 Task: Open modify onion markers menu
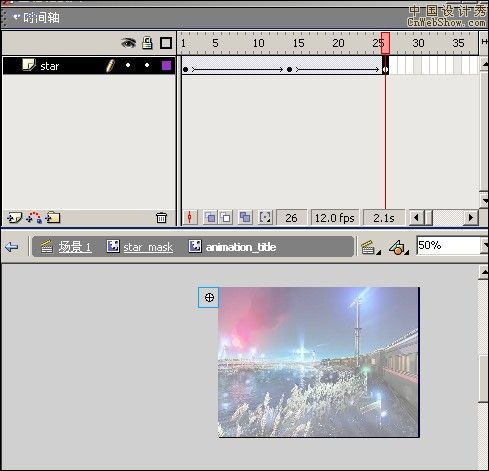[265, 218]
